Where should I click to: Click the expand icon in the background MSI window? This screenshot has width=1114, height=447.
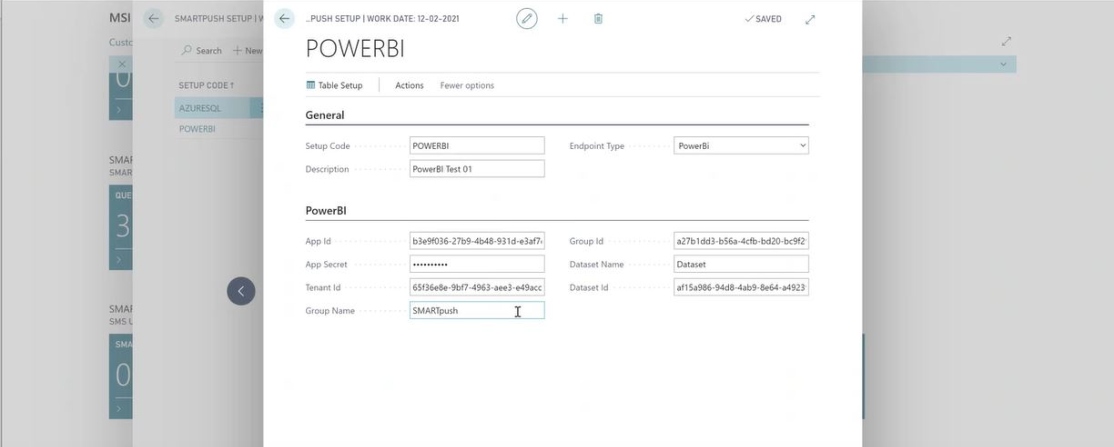(1006, 42)
